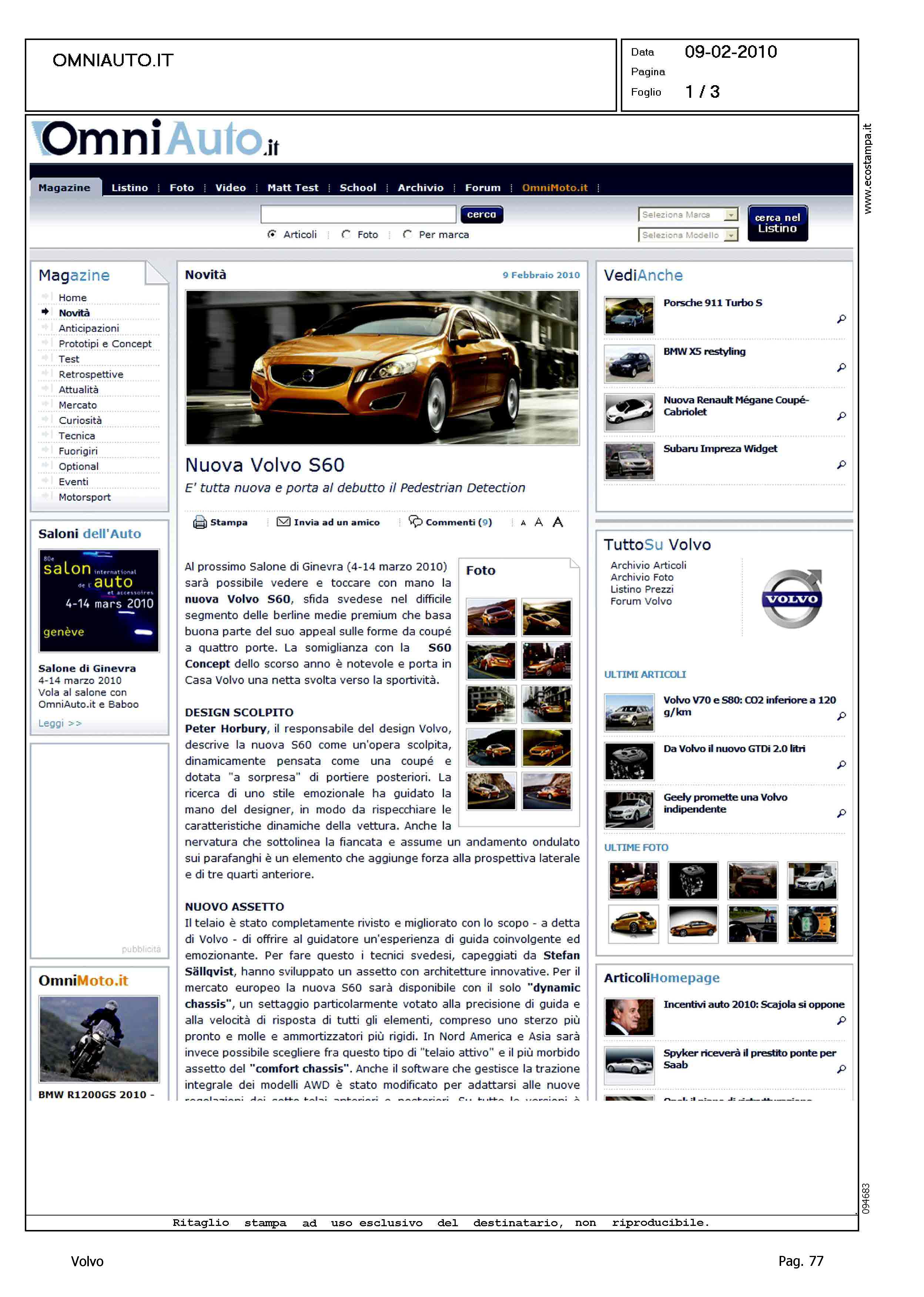Image resolution: width=924 pixels, height=1297 pixels.
Task: Open the Forum tab
Action: tap(482, 188)
